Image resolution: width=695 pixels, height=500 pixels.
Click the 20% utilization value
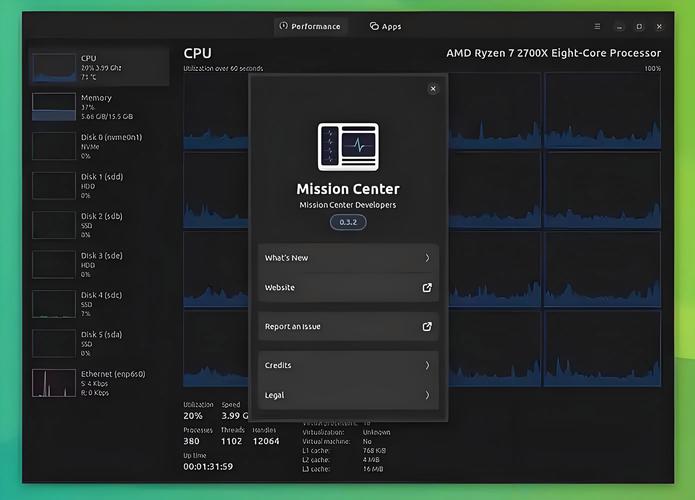coord(193,416)
